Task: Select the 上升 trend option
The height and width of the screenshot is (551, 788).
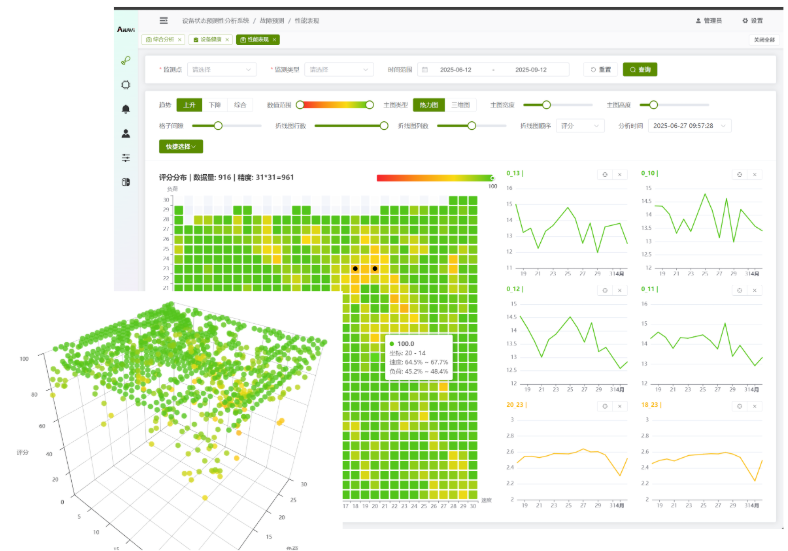Action: [x=189, y=104]
